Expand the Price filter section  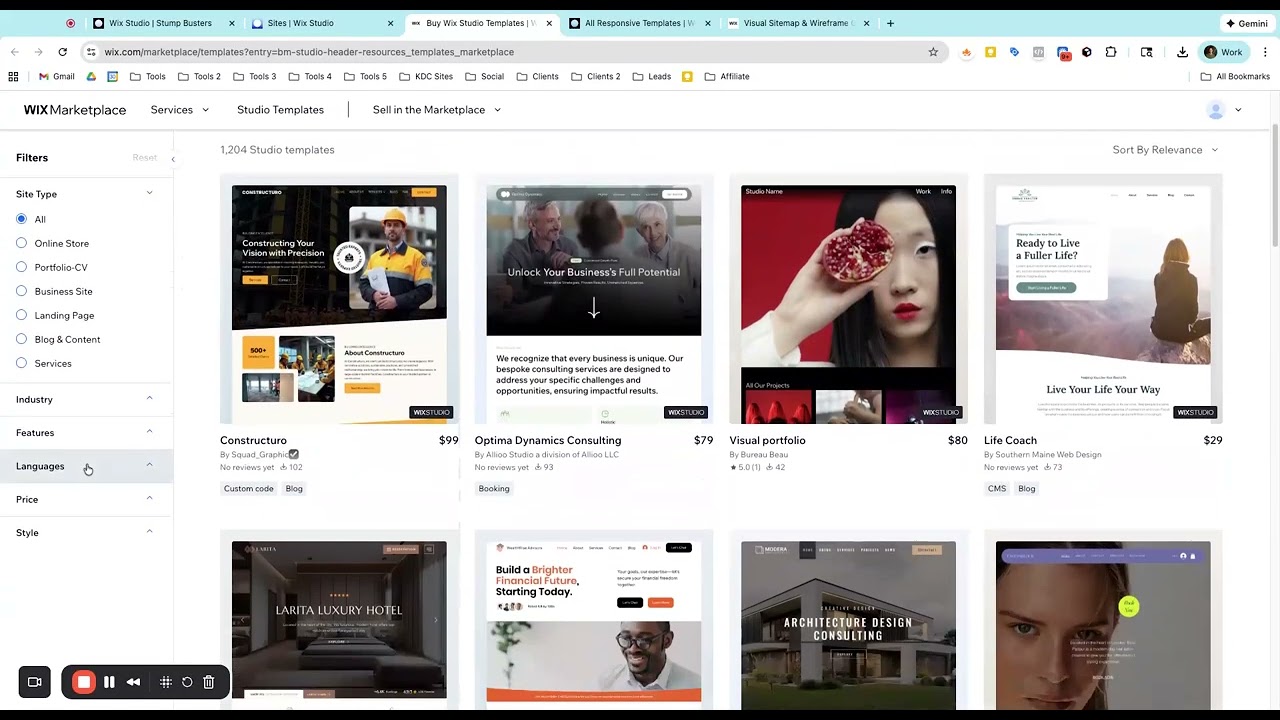click(x=86, y=499)
